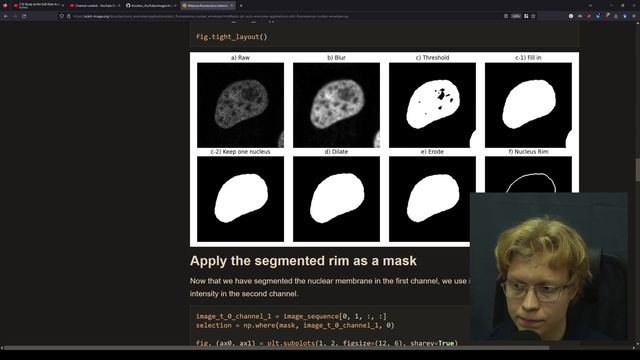The height and width of the screenshot is (360, 640).
Task: Close the active Measure fluorescence tab
Action: 231,6
